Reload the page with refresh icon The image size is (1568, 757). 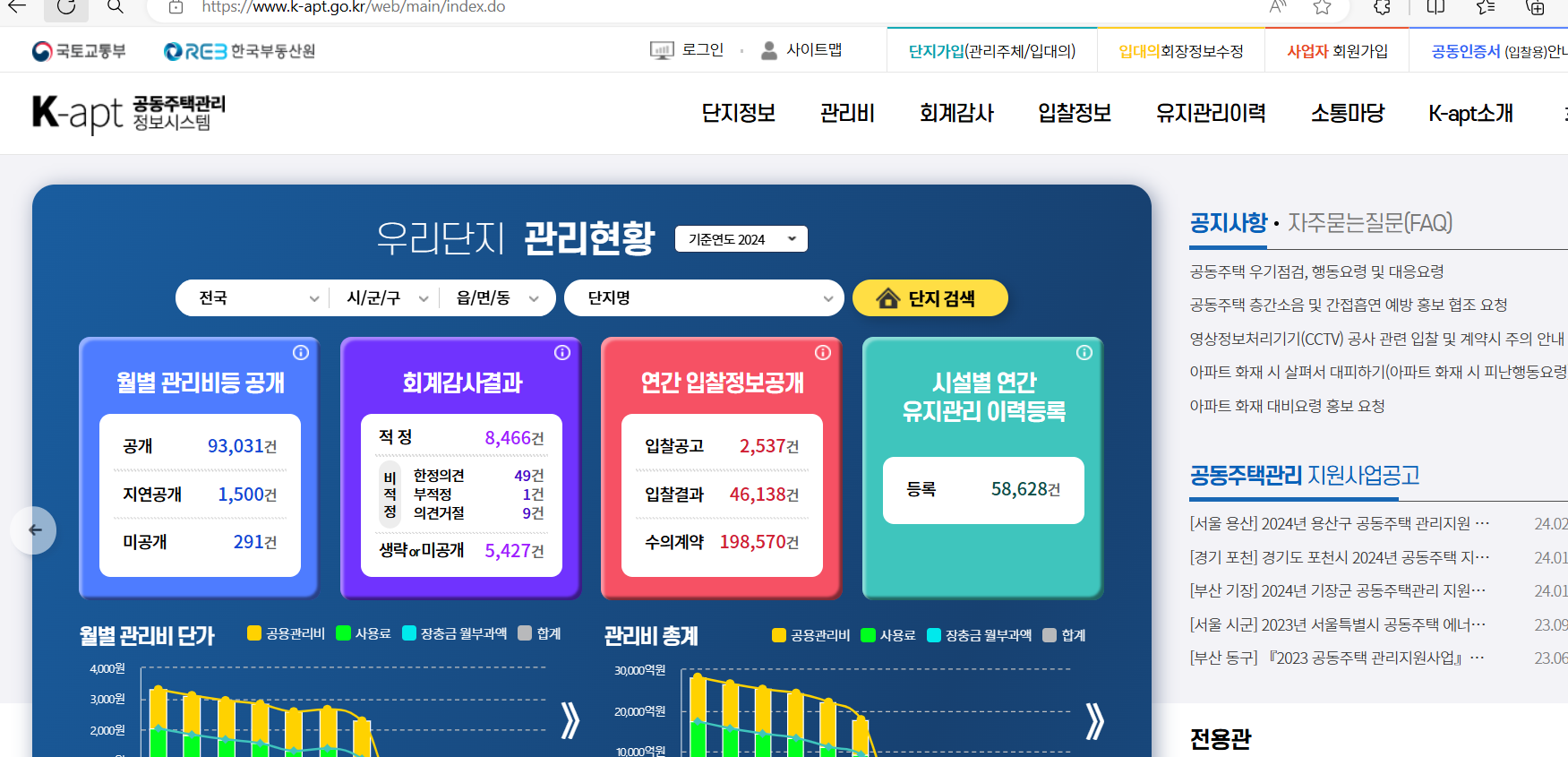(x=66, y=7)
